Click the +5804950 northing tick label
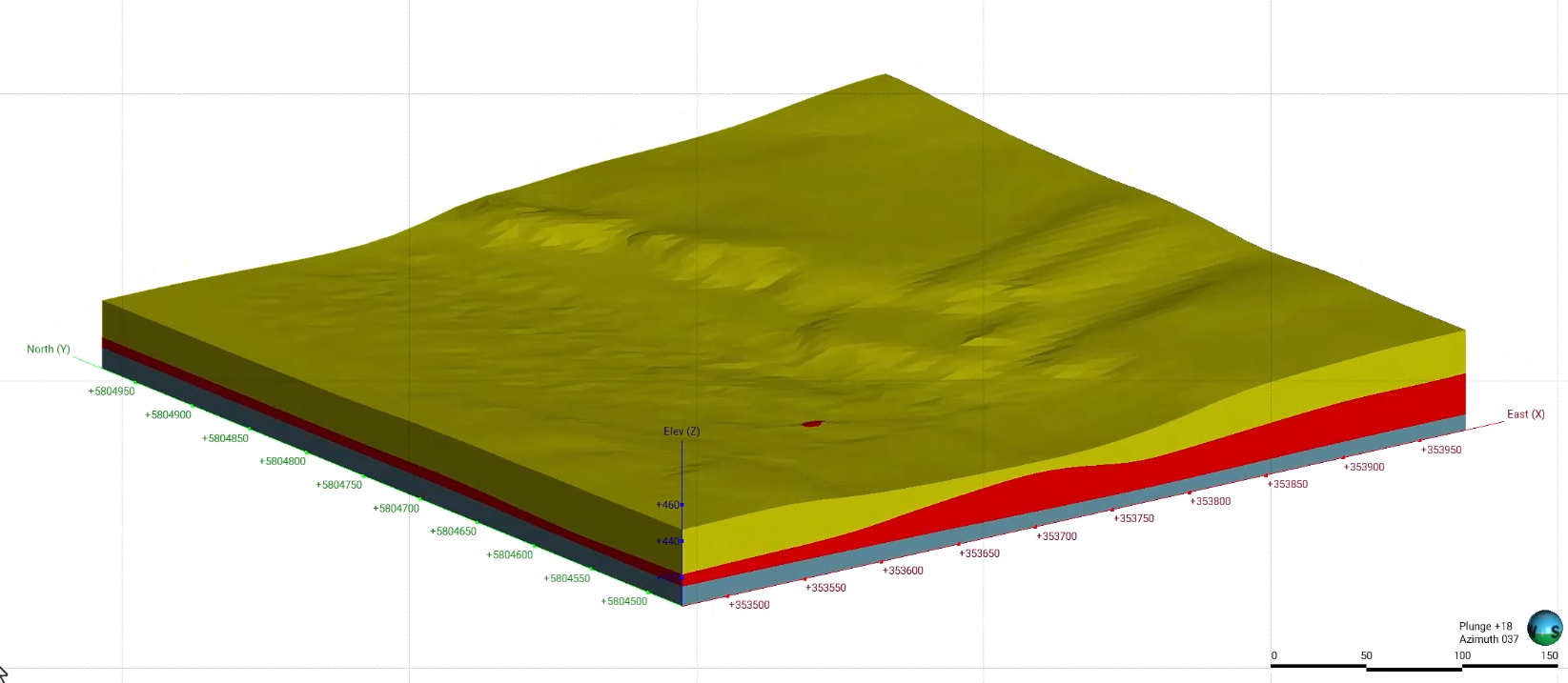The height and width of the screenshot is (683, 1568). [112, 392]
